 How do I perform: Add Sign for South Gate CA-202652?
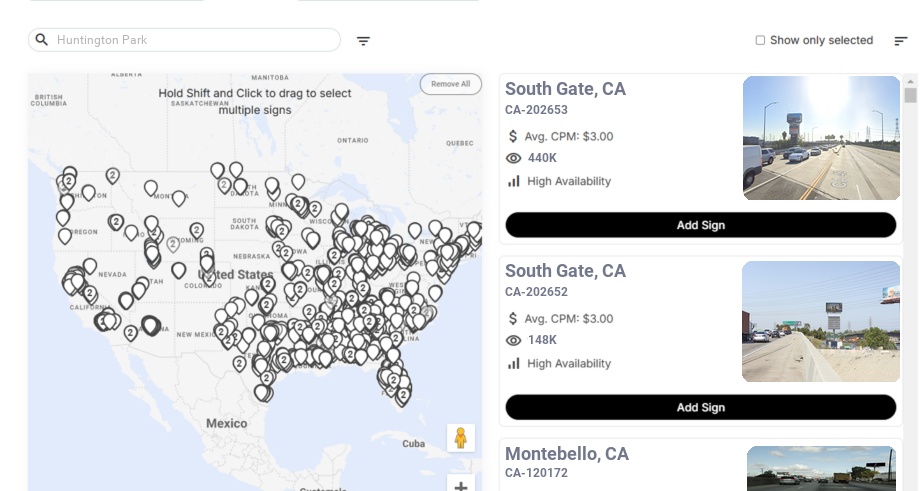tap(700, 407)
